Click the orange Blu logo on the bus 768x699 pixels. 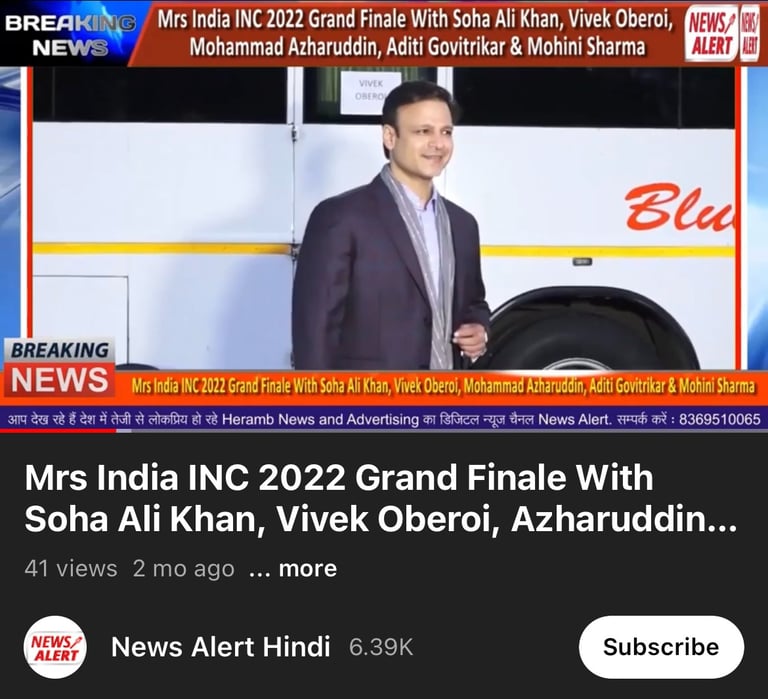(680, 207)
